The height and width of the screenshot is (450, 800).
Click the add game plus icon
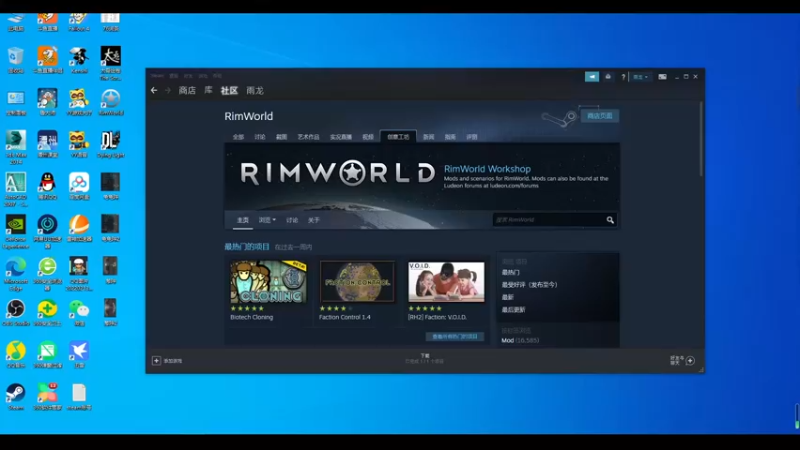pos(156,361)
